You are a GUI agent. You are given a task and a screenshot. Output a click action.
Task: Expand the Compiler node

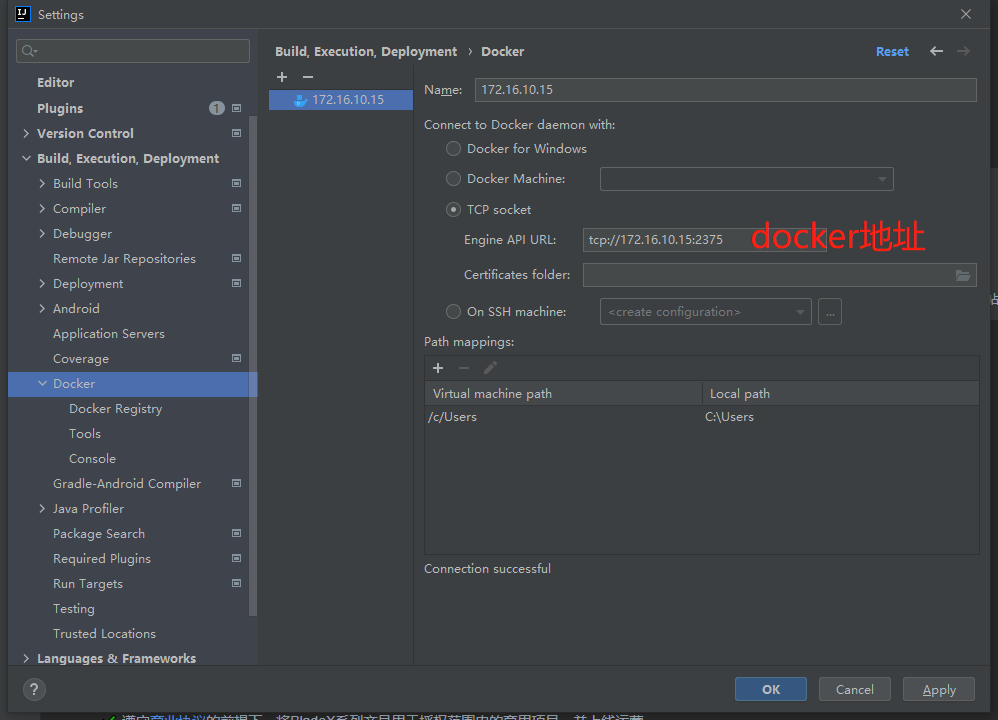coord(42,208)
